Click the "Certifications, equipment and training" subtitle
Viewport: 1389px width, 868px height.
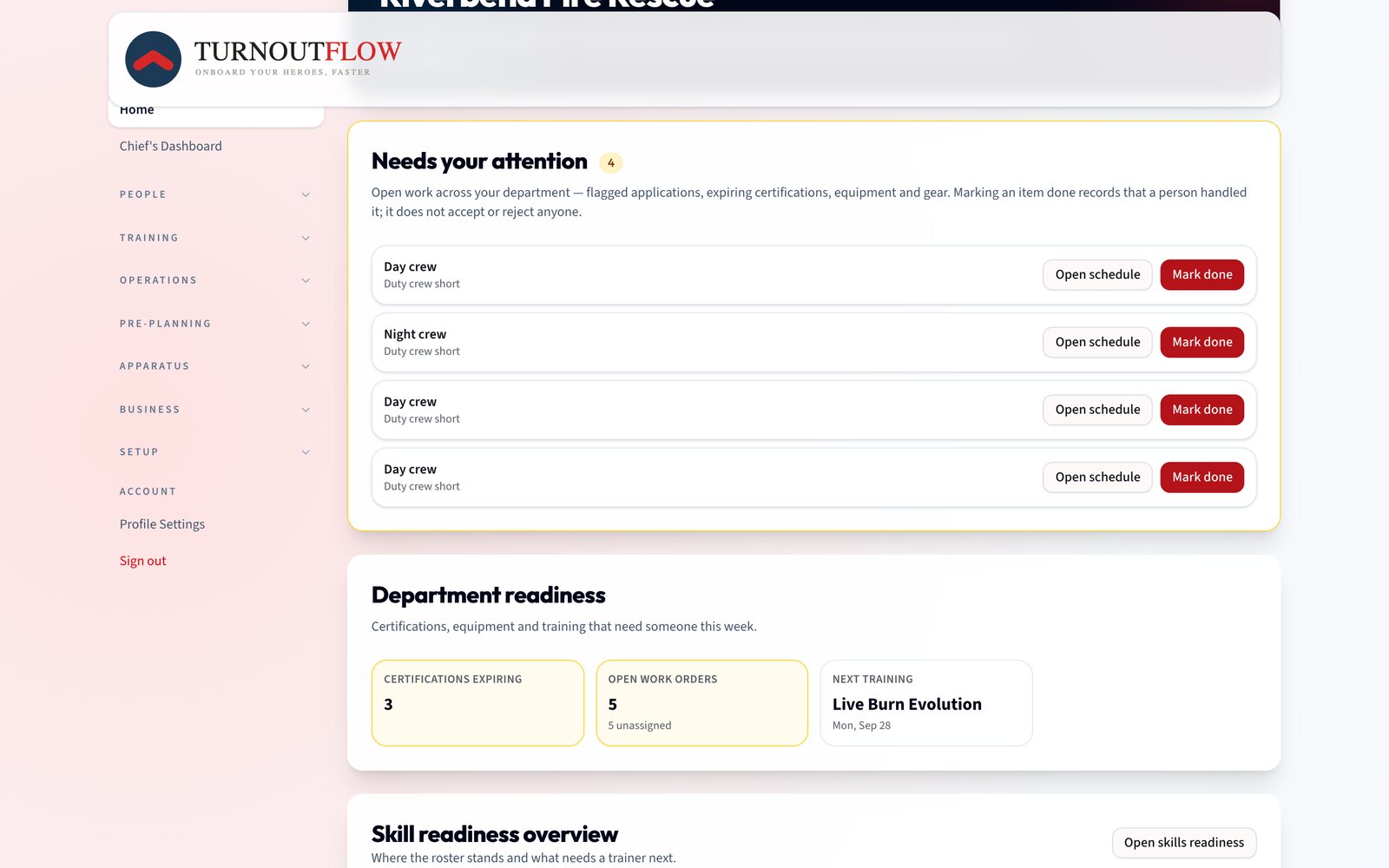tap(564, 627)
